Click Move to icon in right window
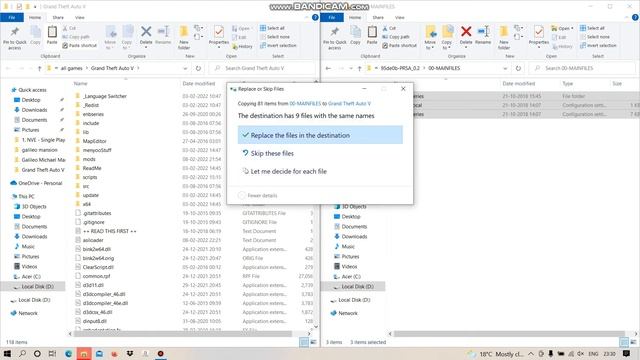 click(430, 37)
